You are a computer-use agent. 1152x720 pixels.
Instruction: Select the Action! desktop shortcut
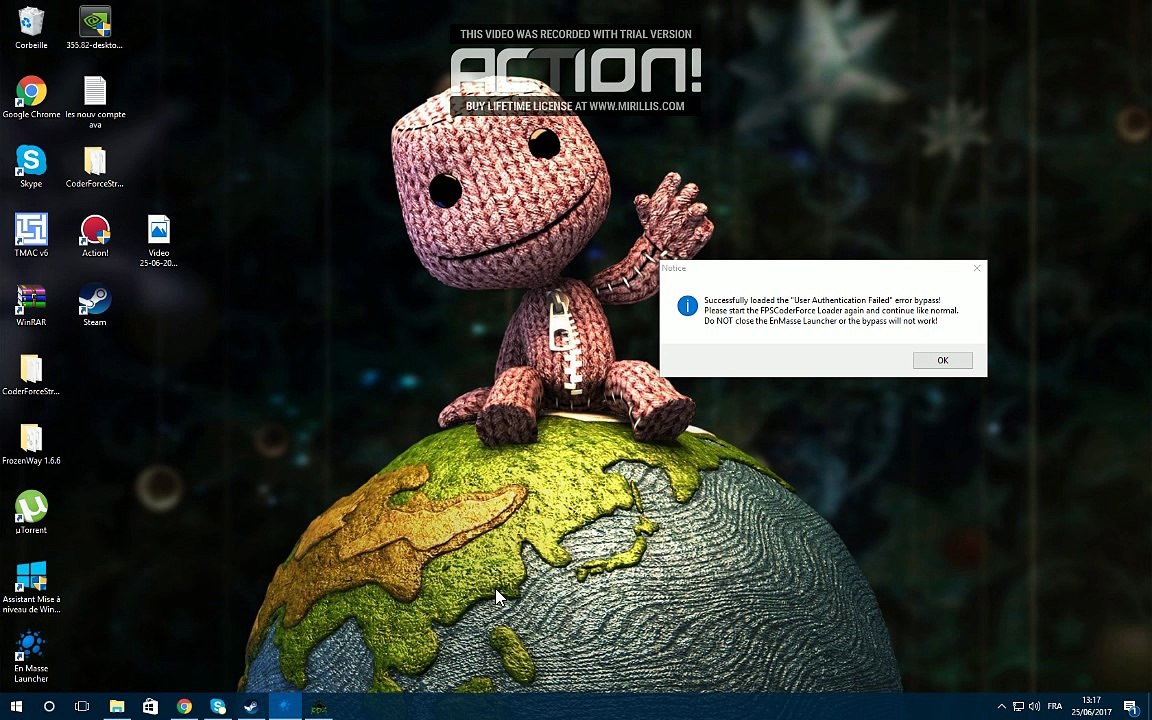(x=95, y=235)
